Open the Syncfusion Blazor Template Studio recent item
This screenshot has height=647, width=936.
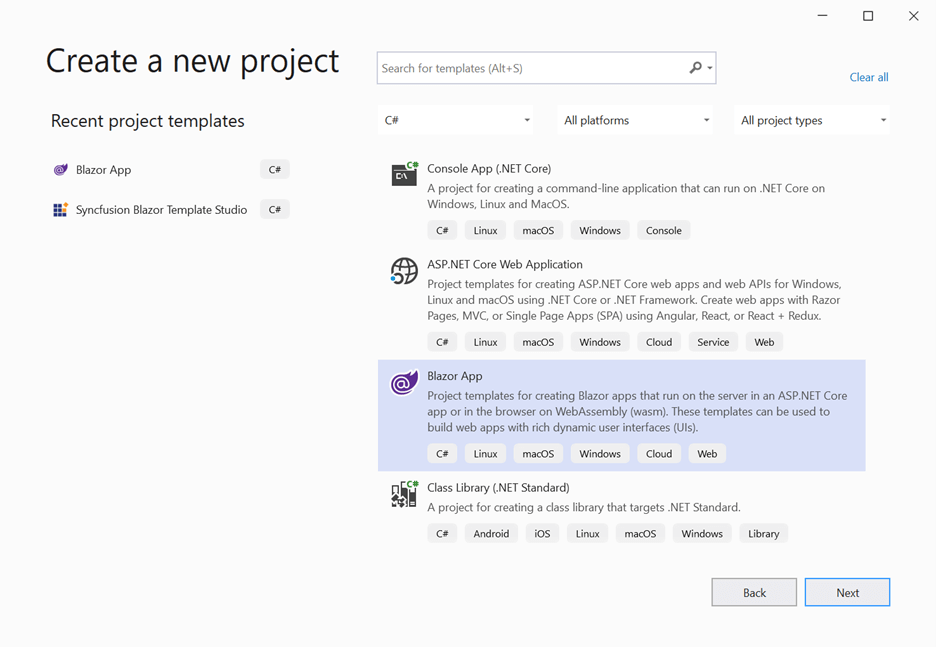161,210
